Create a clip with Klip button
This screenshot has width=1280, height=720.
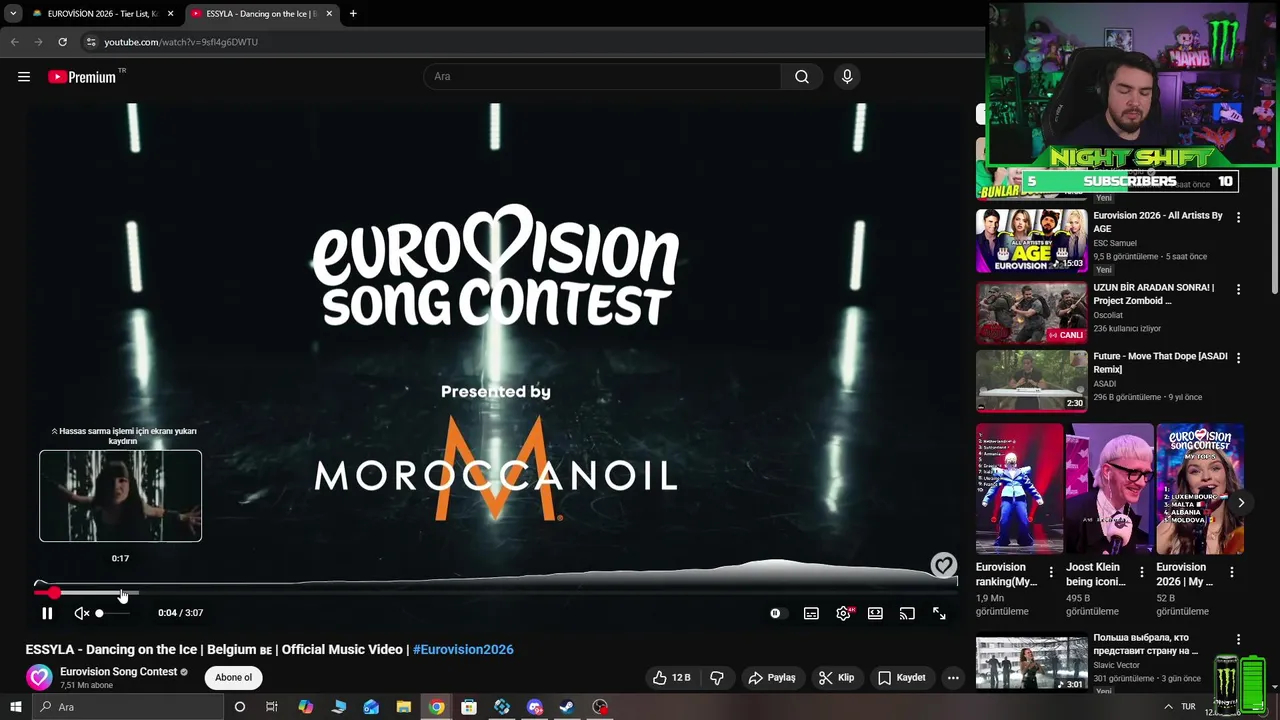click(x=837, y=678)
